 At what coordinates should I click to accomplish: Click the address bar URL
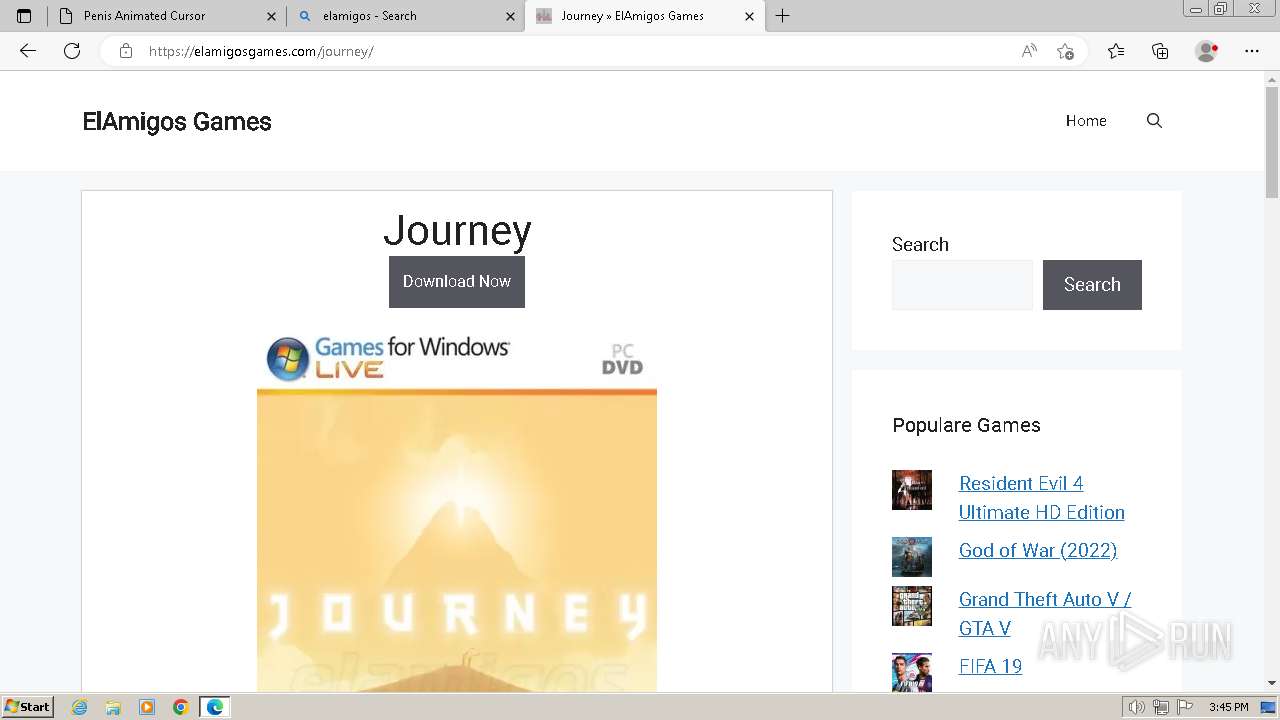[x=261, y=51]
